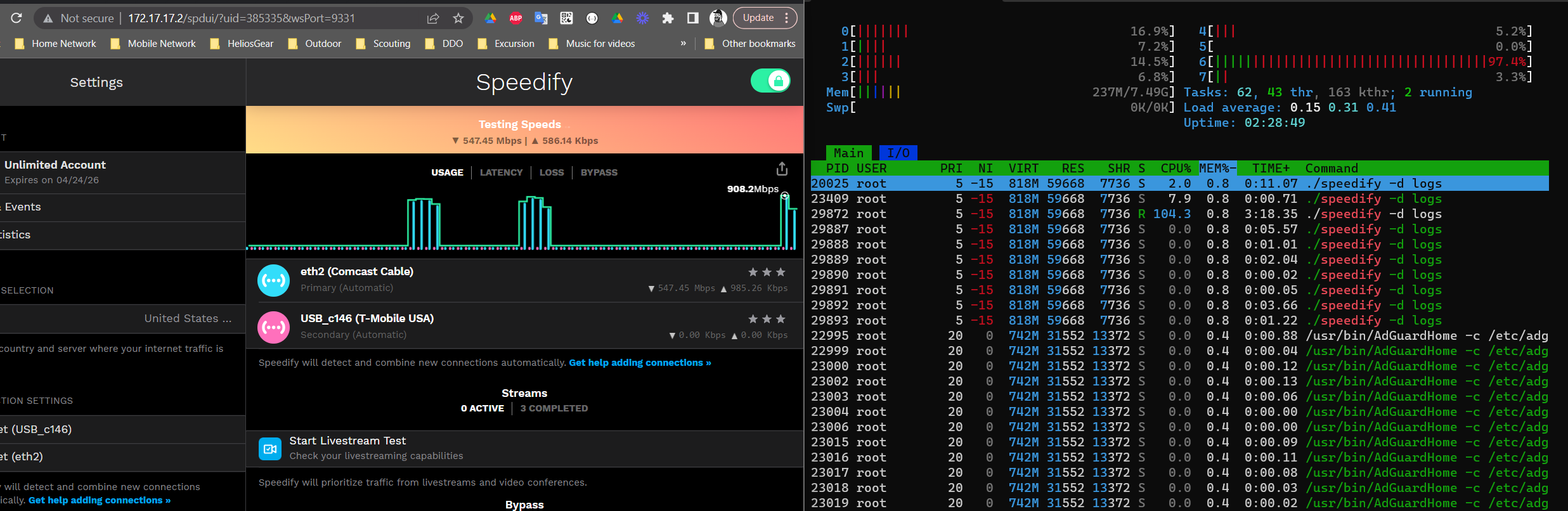The height and width of the screenshot is (511, 1568).
Task: Select htop process row PID 29872
Action: click(x=1179, y=214)
